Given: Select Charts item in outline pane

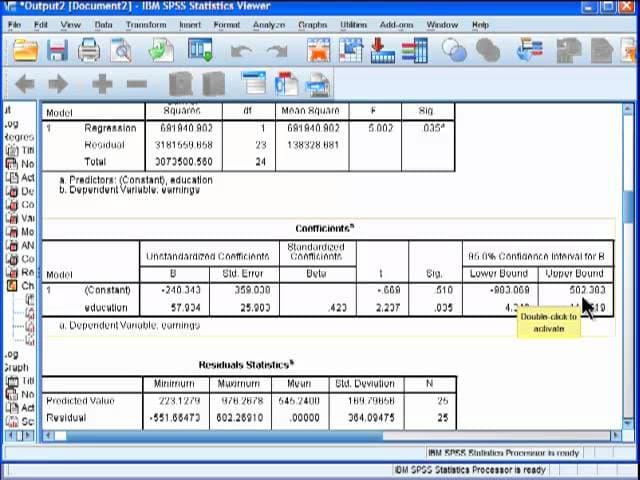Looking at the screenshot, I should pyautogui.click(x=20, y=286).
